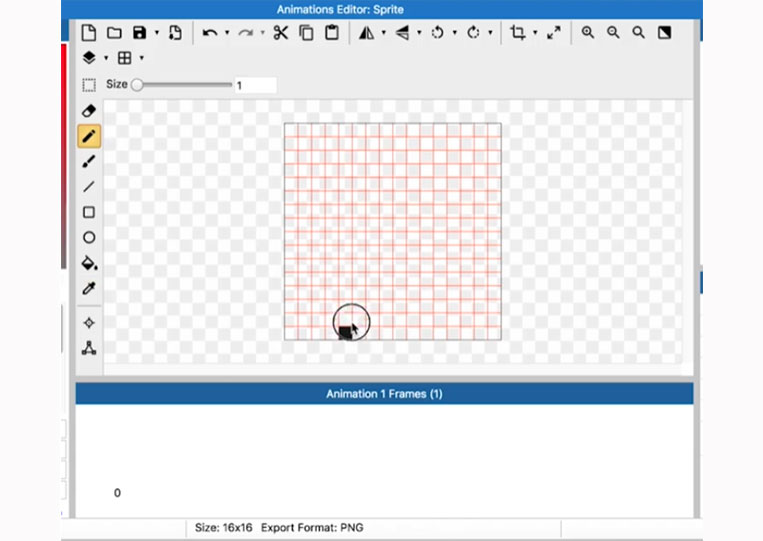Viewport: 763px width, 541px height.
Task: Click the scale/resize arrows icon
Action: pos(553,33)
